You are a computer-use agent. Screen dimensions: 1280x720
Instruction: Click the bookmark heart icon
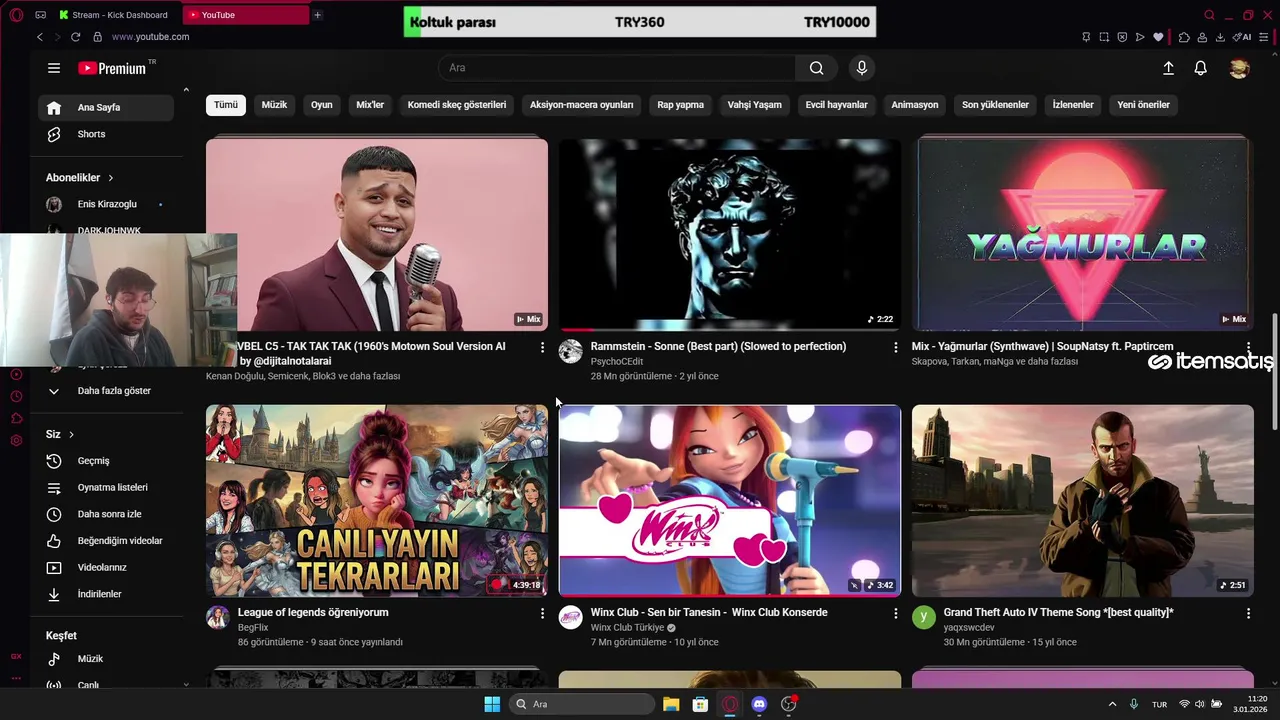(x=1158, y=37)
